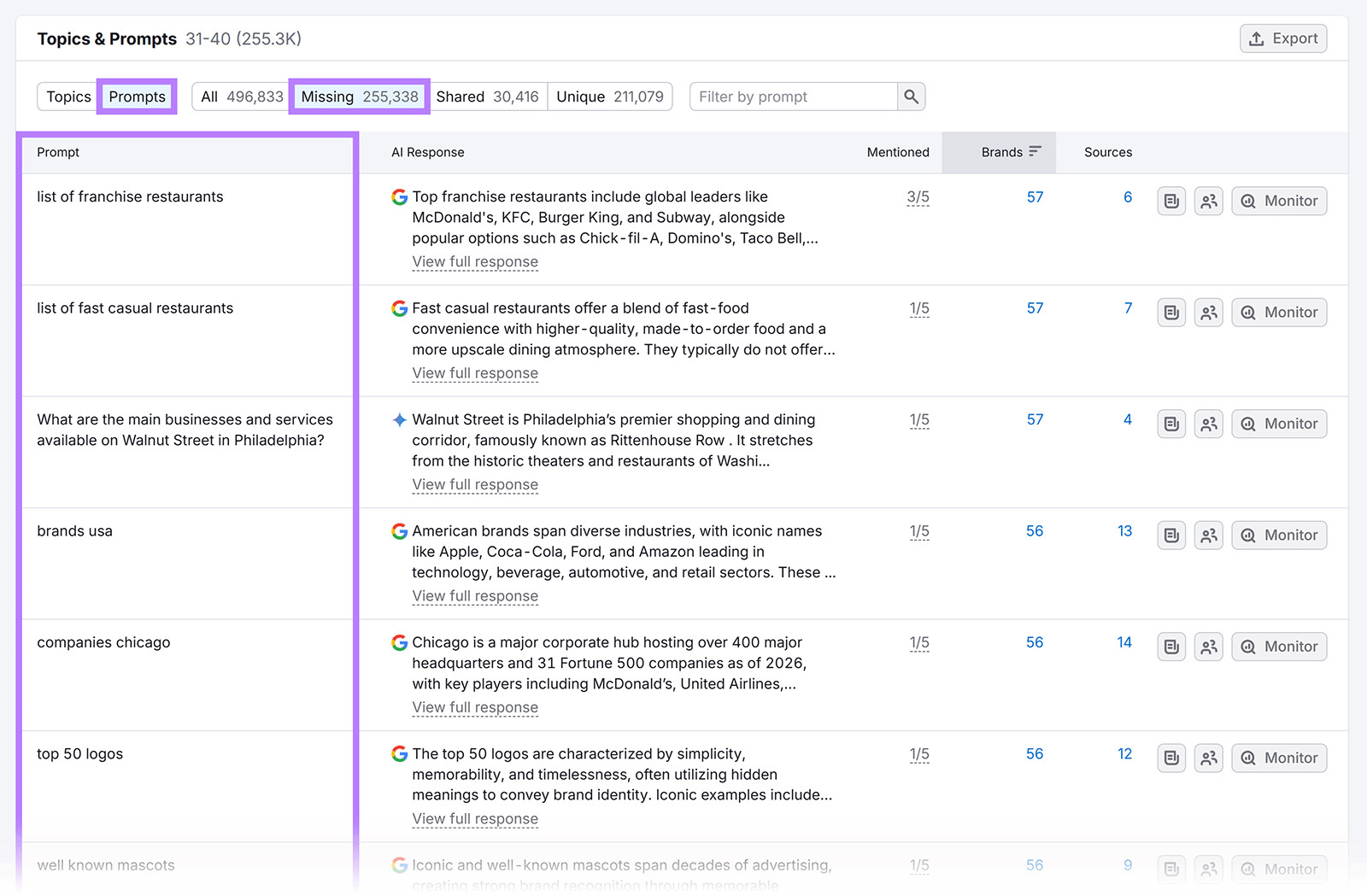
Task: Monitor the top 50 logos prompt
Action: coord(1279,758)
